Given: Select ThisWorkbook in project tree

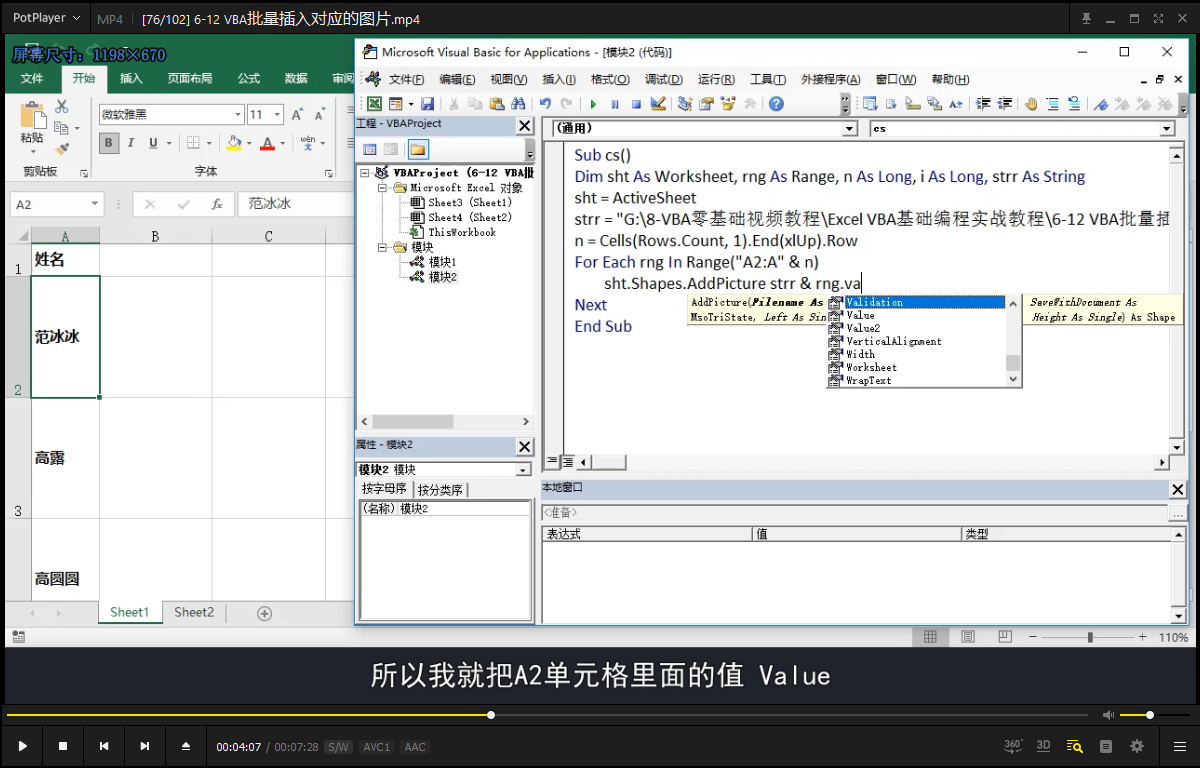Looking at the screenshot, I should coord(461,232).
